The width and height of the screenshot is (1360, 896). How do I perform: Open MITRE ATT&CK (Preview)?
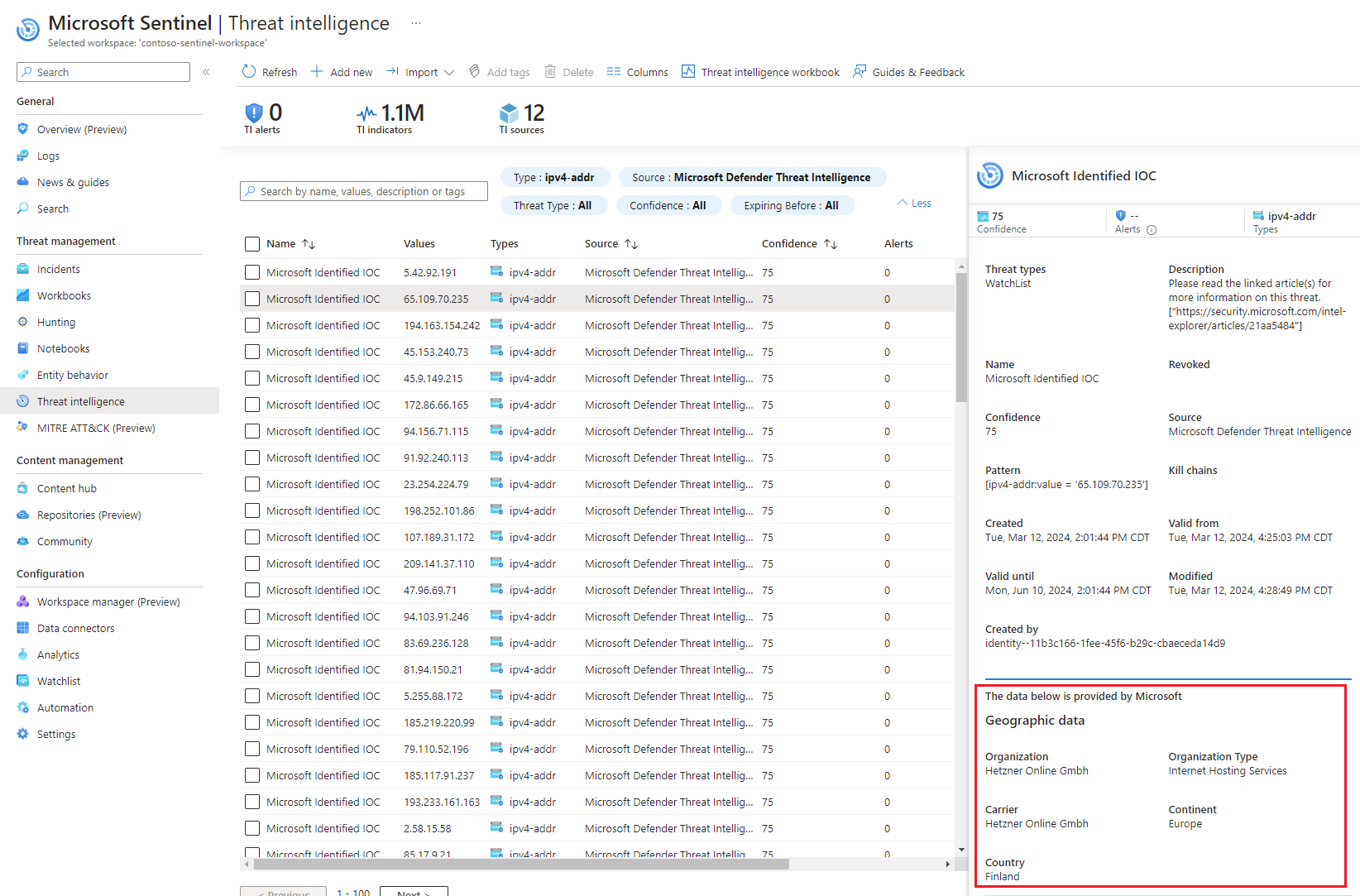pos(96,428)
